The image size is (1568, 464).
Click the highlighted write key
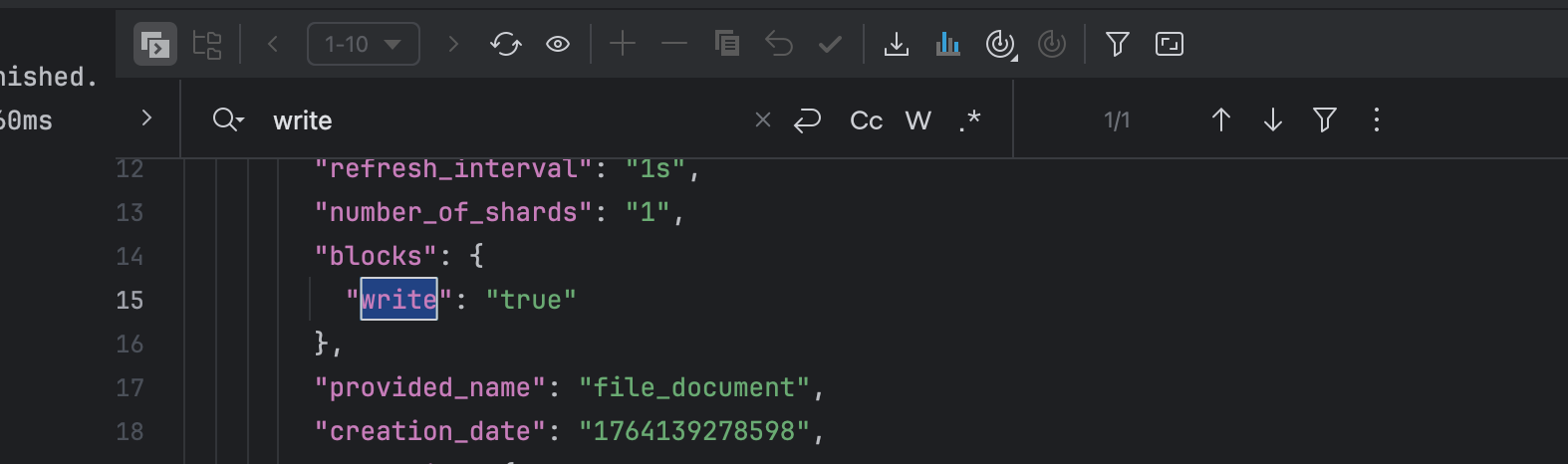(x=398, y=300)
